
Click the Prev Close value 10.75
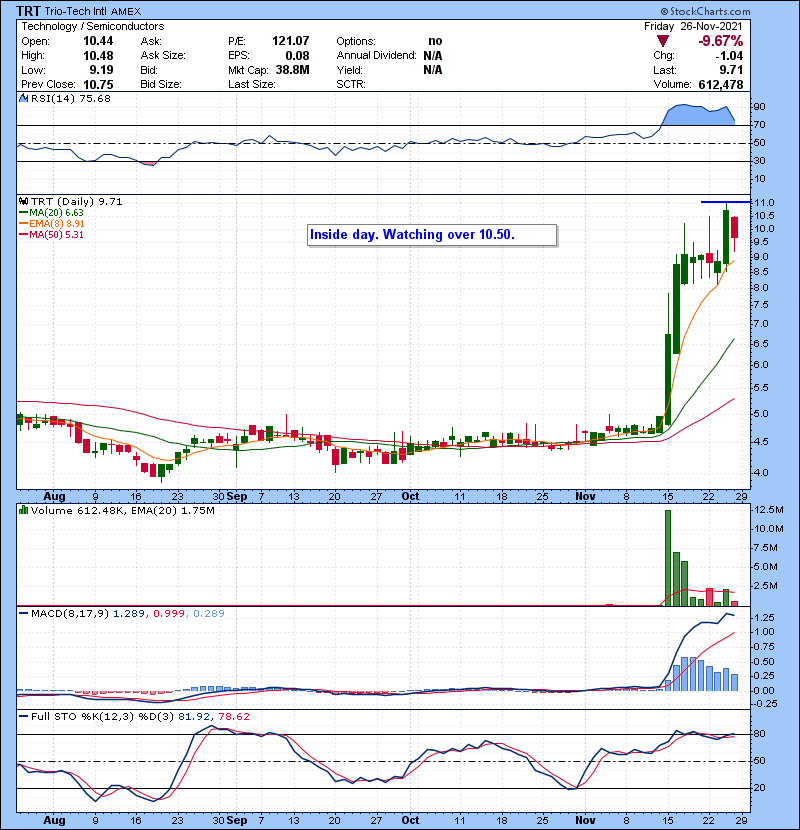pos(98,85)
